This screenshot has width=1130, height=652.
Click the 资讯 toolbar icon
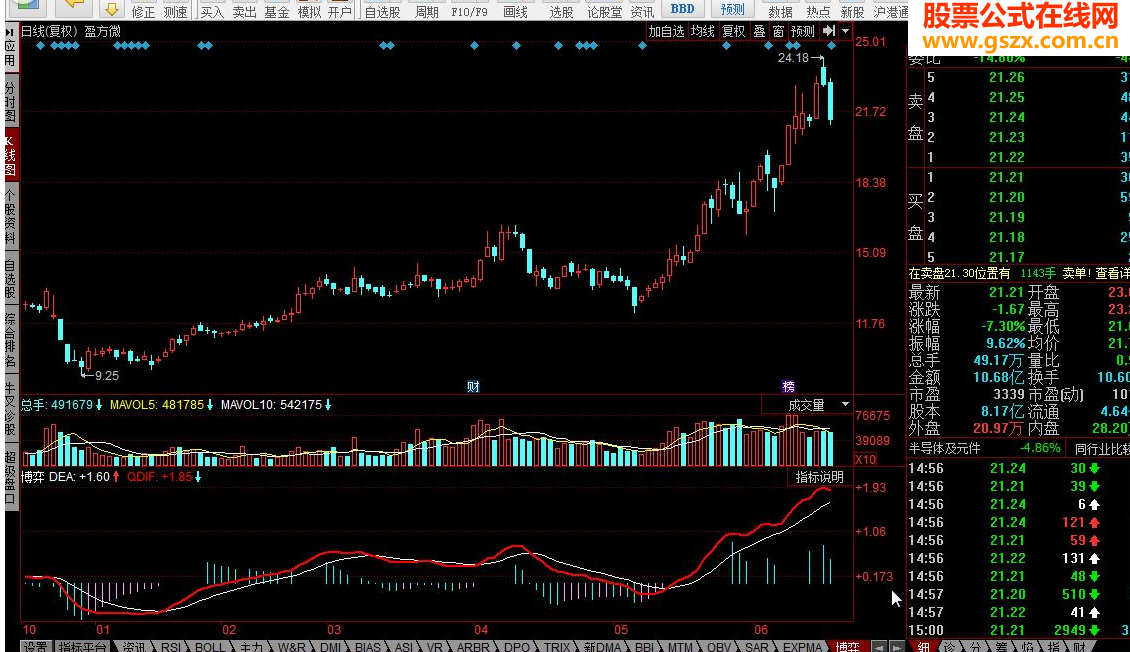click(642, 9)
